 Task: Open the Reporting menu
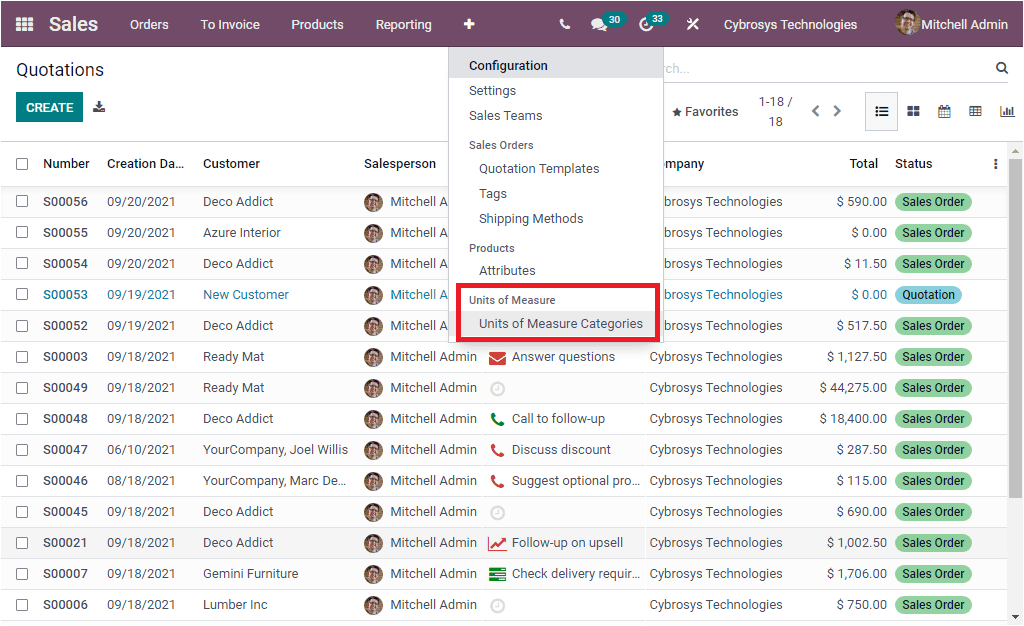[x=403, y=24]
